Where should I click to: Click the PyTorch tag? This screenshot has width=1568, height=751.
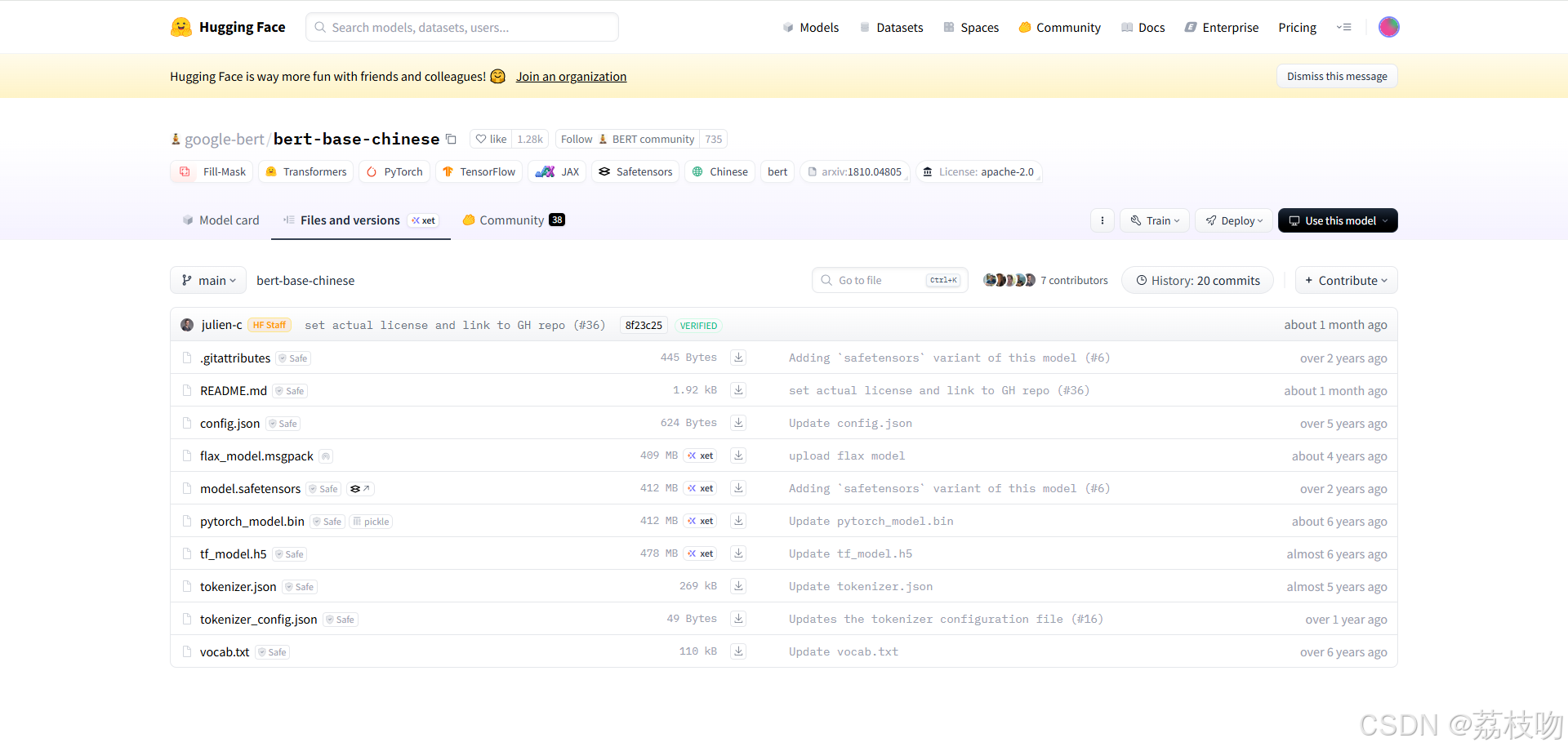click(x=394, y=171)
